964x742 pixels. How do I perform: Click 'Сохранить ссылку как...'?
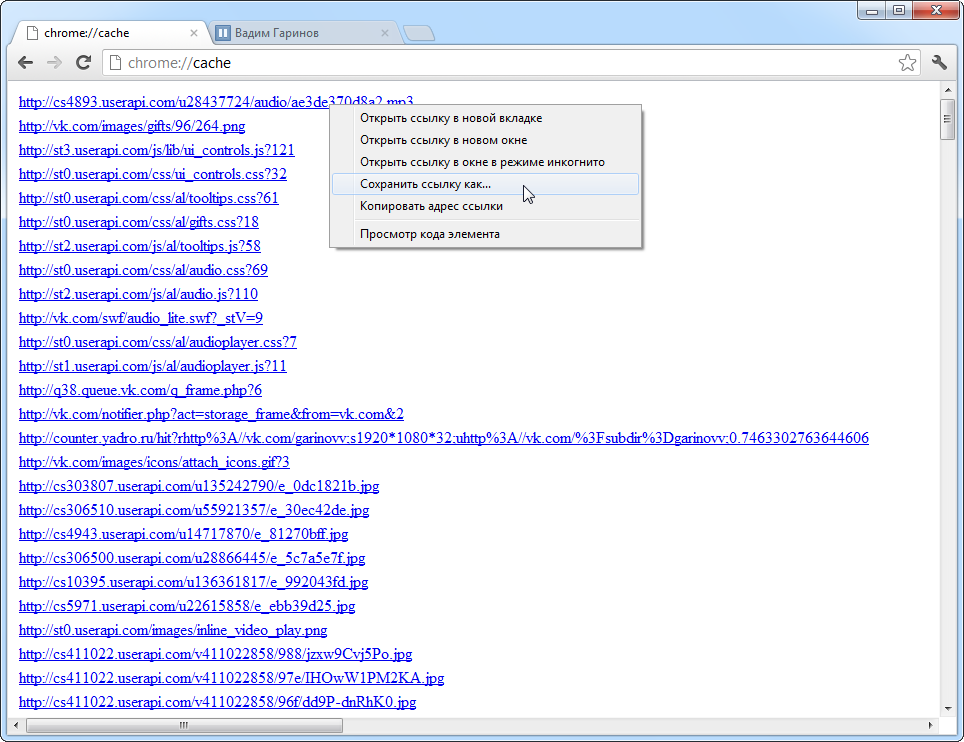point(486,184)
